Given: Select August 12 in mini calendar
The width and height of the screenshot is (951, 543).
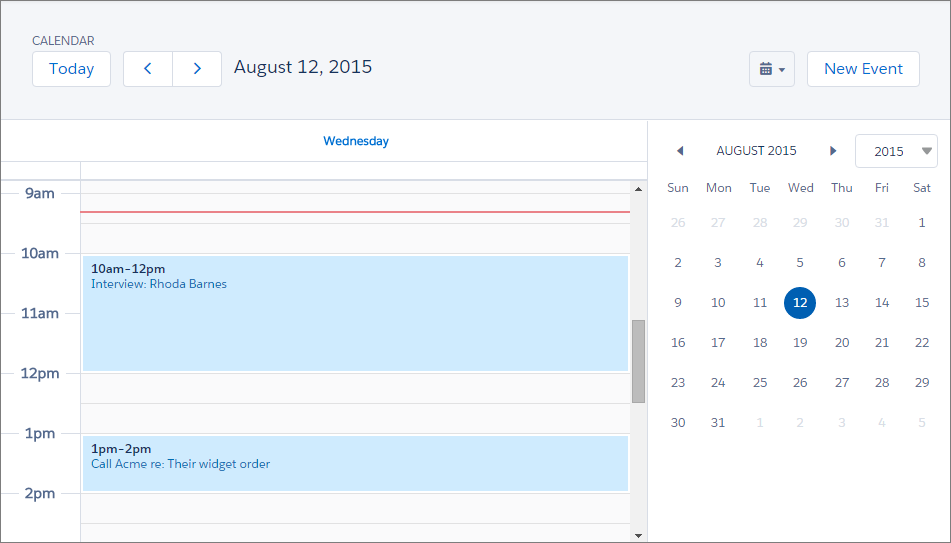Looking at the screenshot, I should tap(800, 303).
